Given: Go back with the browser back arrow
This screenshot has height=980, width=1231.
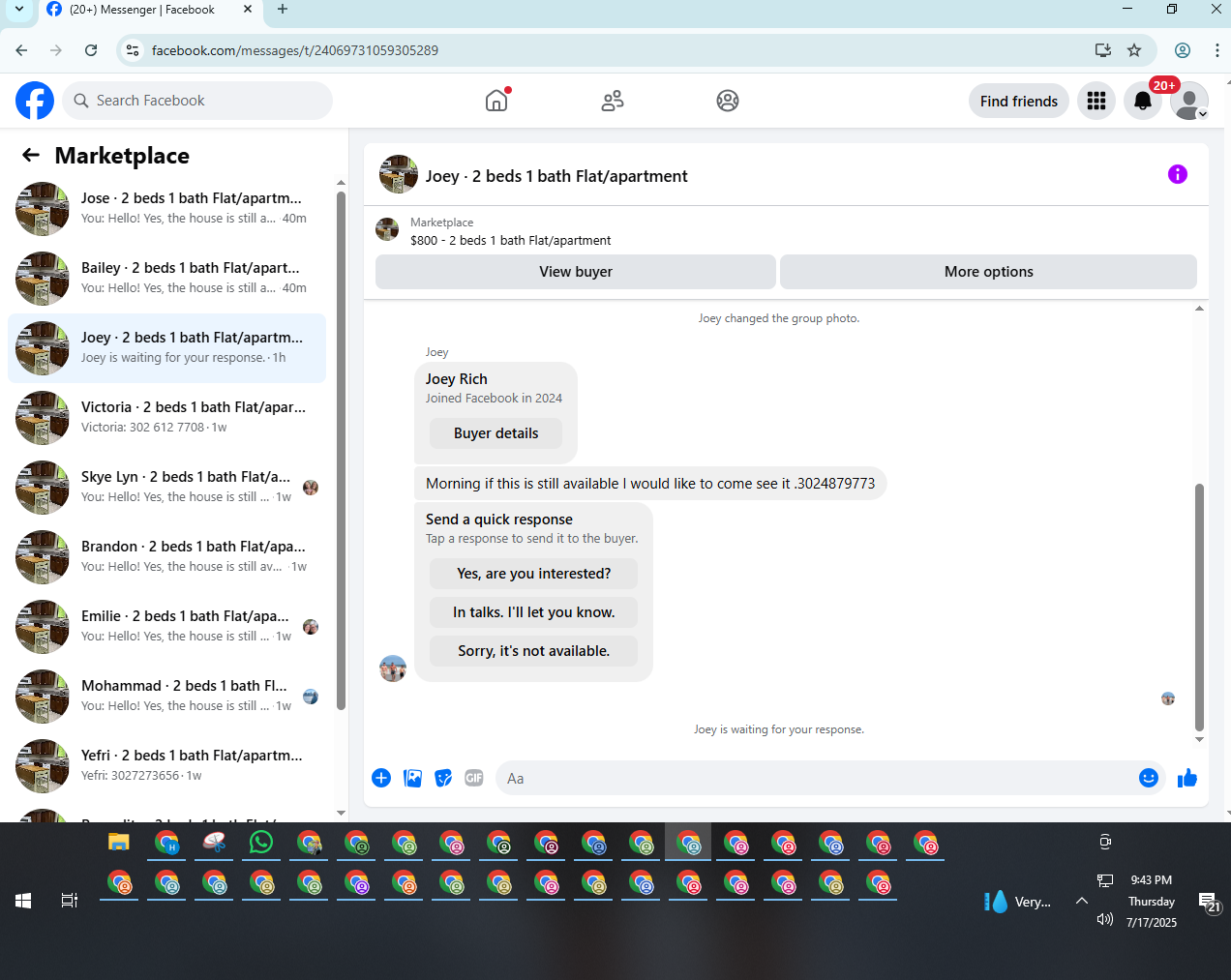Looking at the screenshot, I should pos(21,50).
